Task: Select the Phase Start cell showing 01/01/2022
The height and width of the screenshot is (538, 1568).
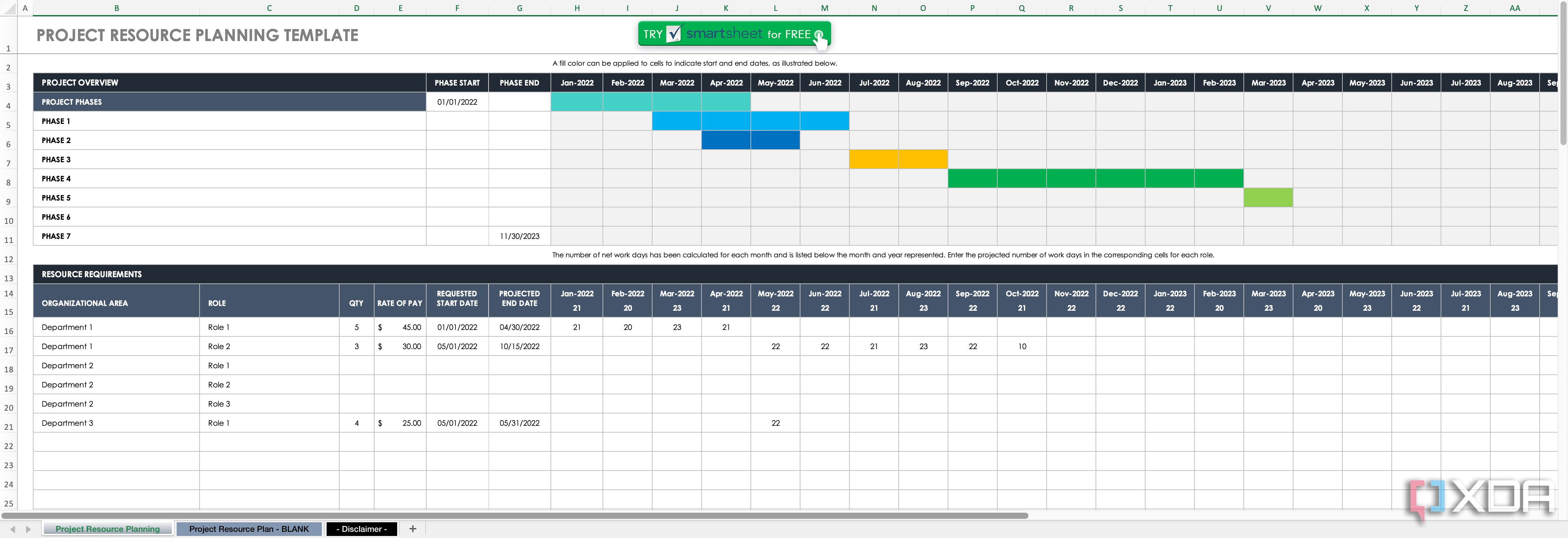Action: coord(457,102)
